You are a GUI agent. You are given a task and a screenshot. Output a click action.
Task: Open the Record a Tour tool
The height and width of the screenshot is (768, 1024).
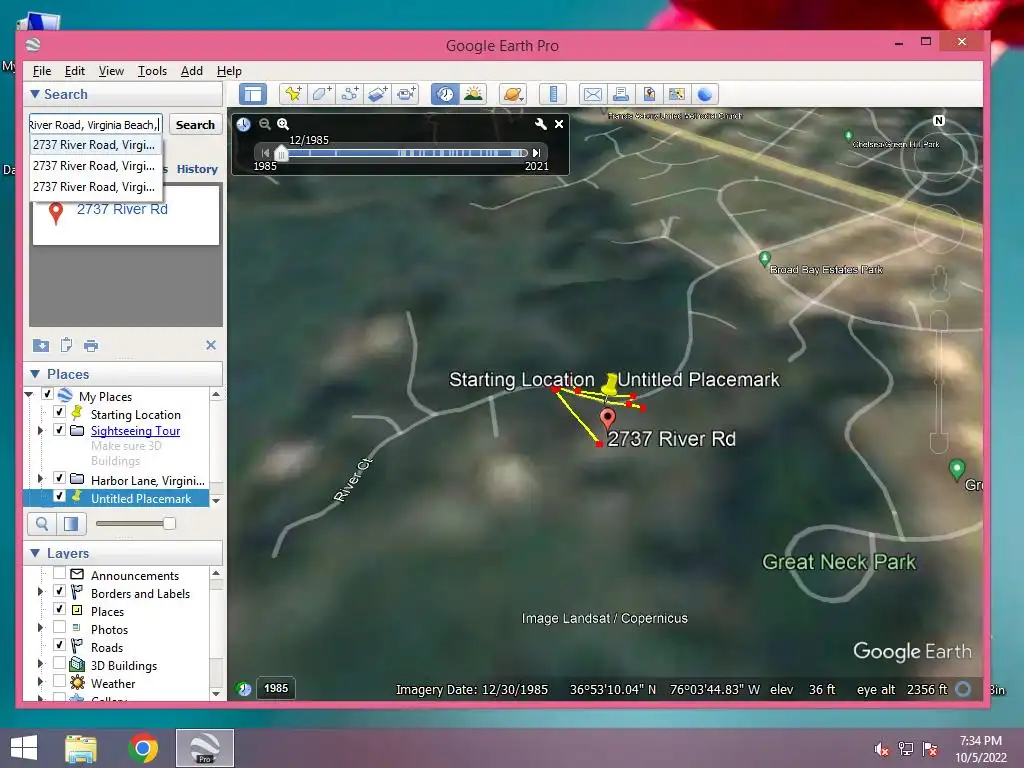coord(406,94)
